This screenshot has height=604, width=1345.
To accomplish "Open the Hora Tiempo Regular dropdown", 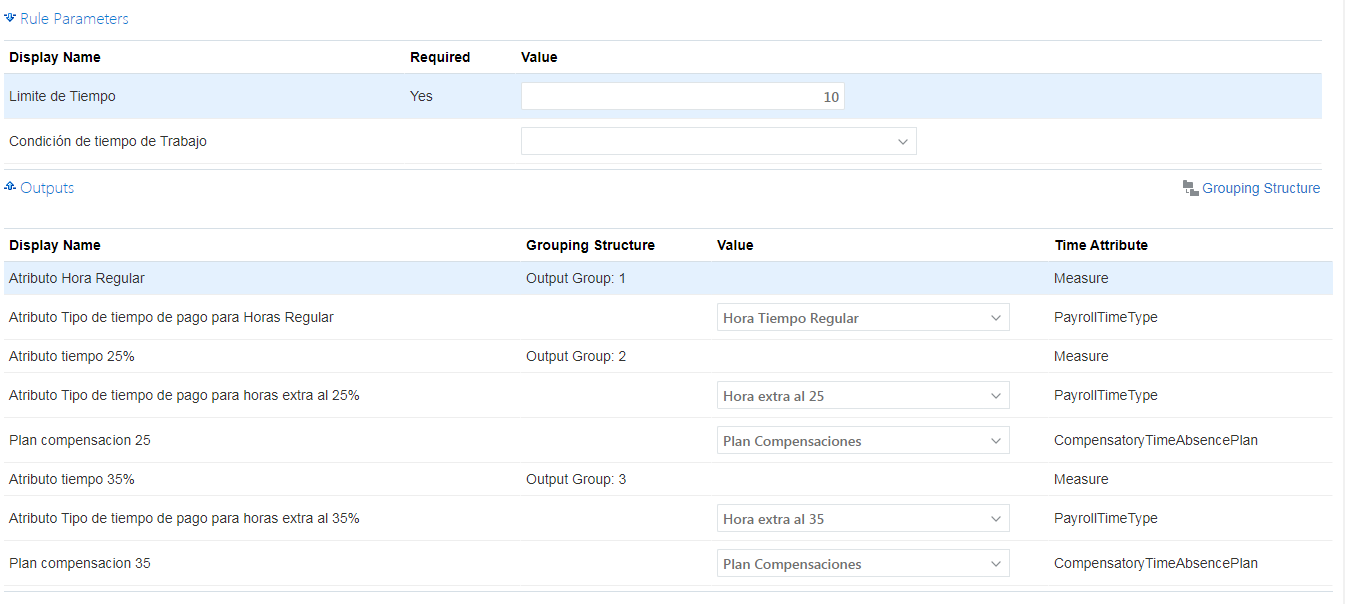I will tap(863, 318).
